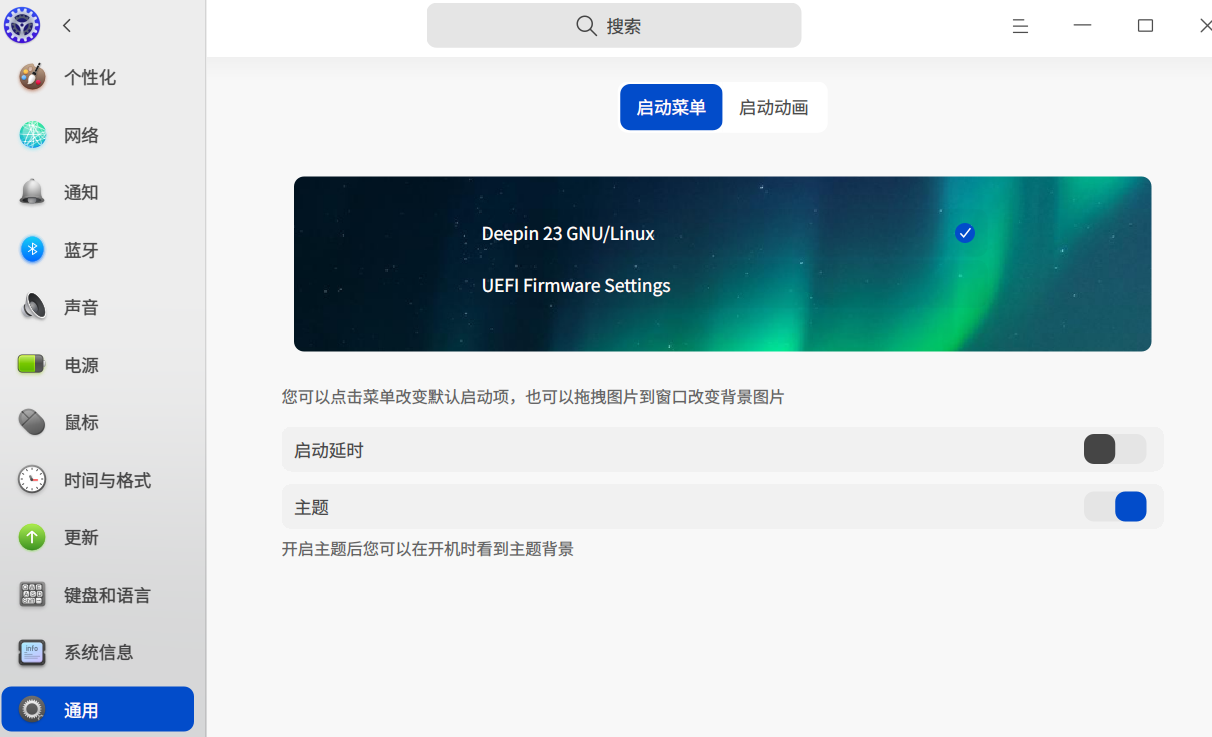Click the 网络 sidebar label
This screenshot has width=1212, height=737.
(81, 135)
